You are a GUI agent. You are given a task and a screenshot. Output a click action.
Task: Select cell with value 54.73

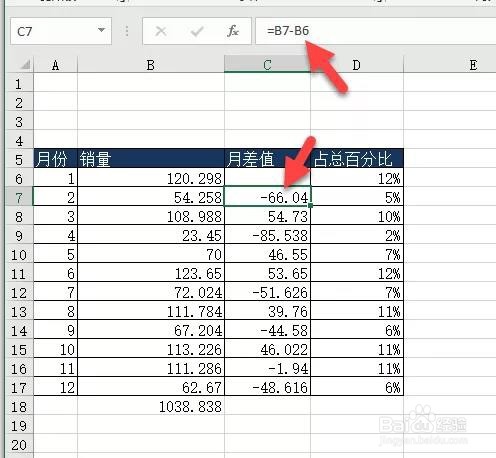pyautogui.click(x=267, y=216)
